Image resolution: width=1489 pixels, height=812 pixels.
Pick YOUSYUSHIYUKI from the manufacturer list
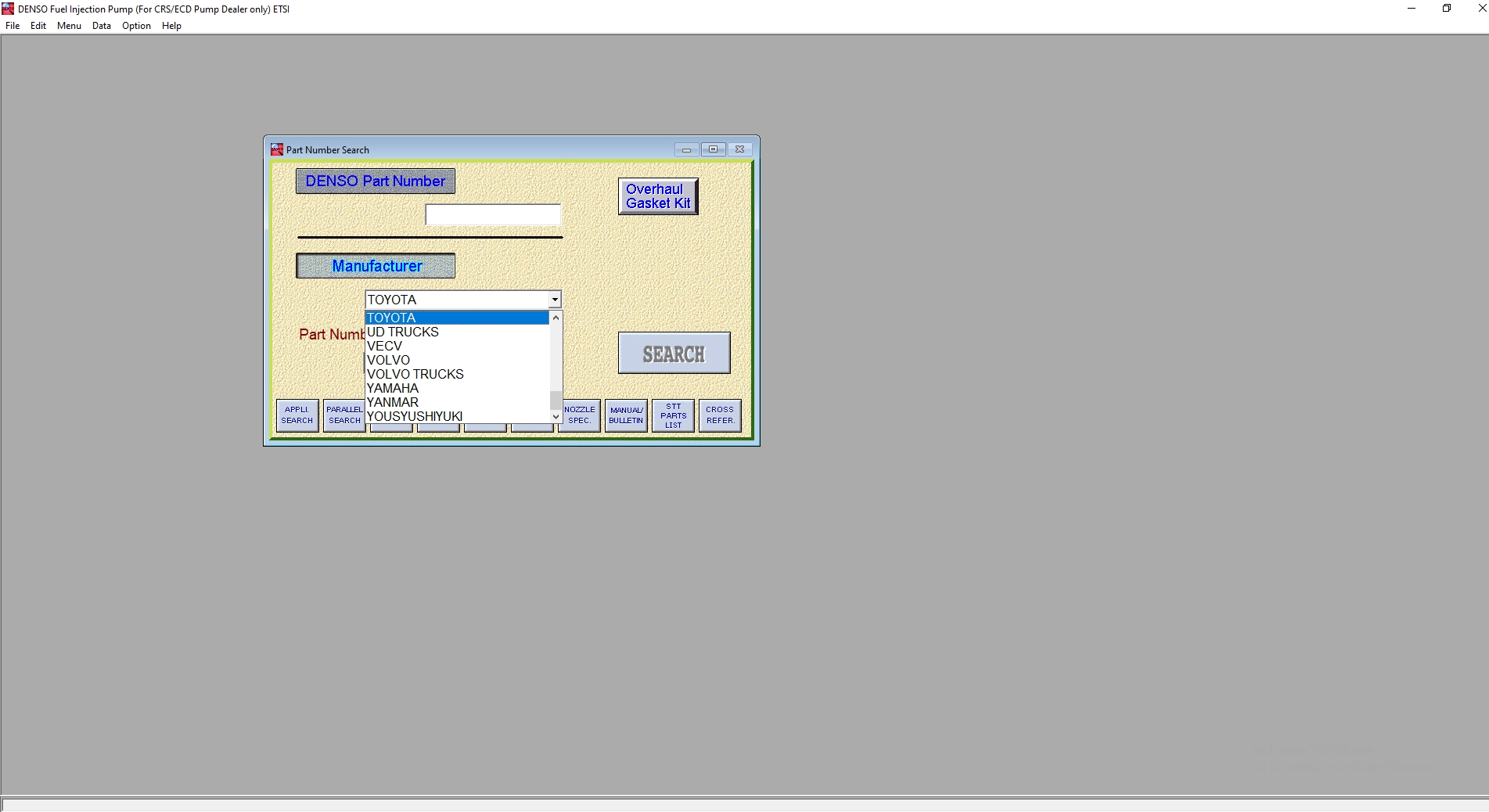[458, 416]
